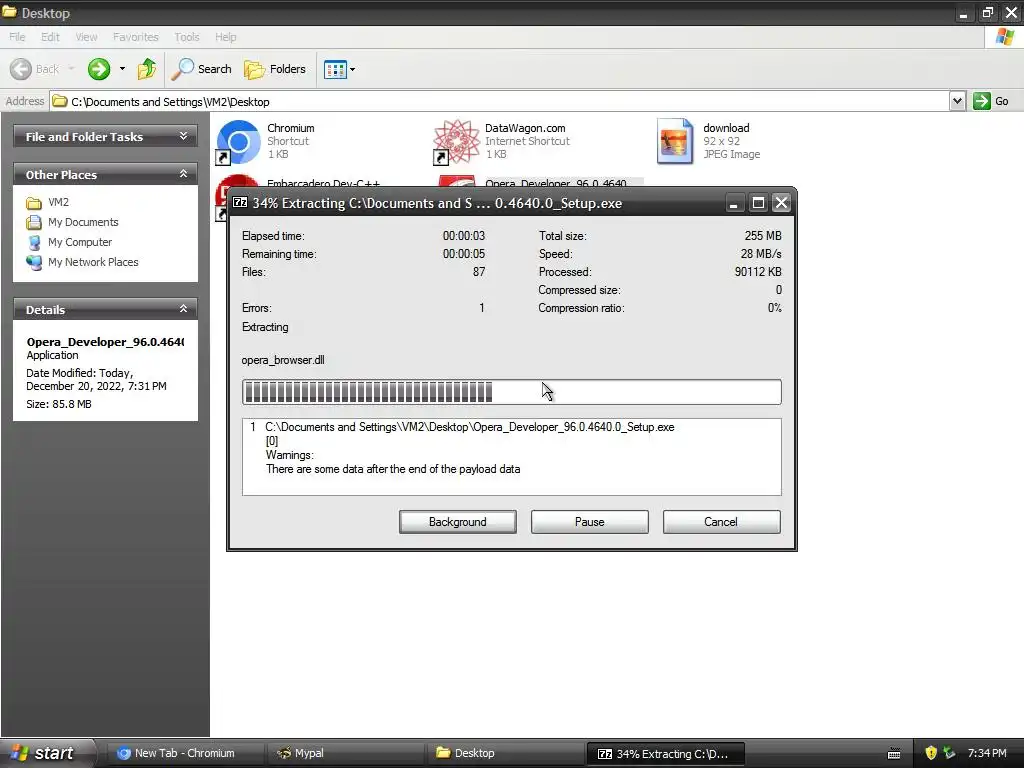
Task: Select the Opera_Developer_96.0.4640 file
Action: click(556, 184)
